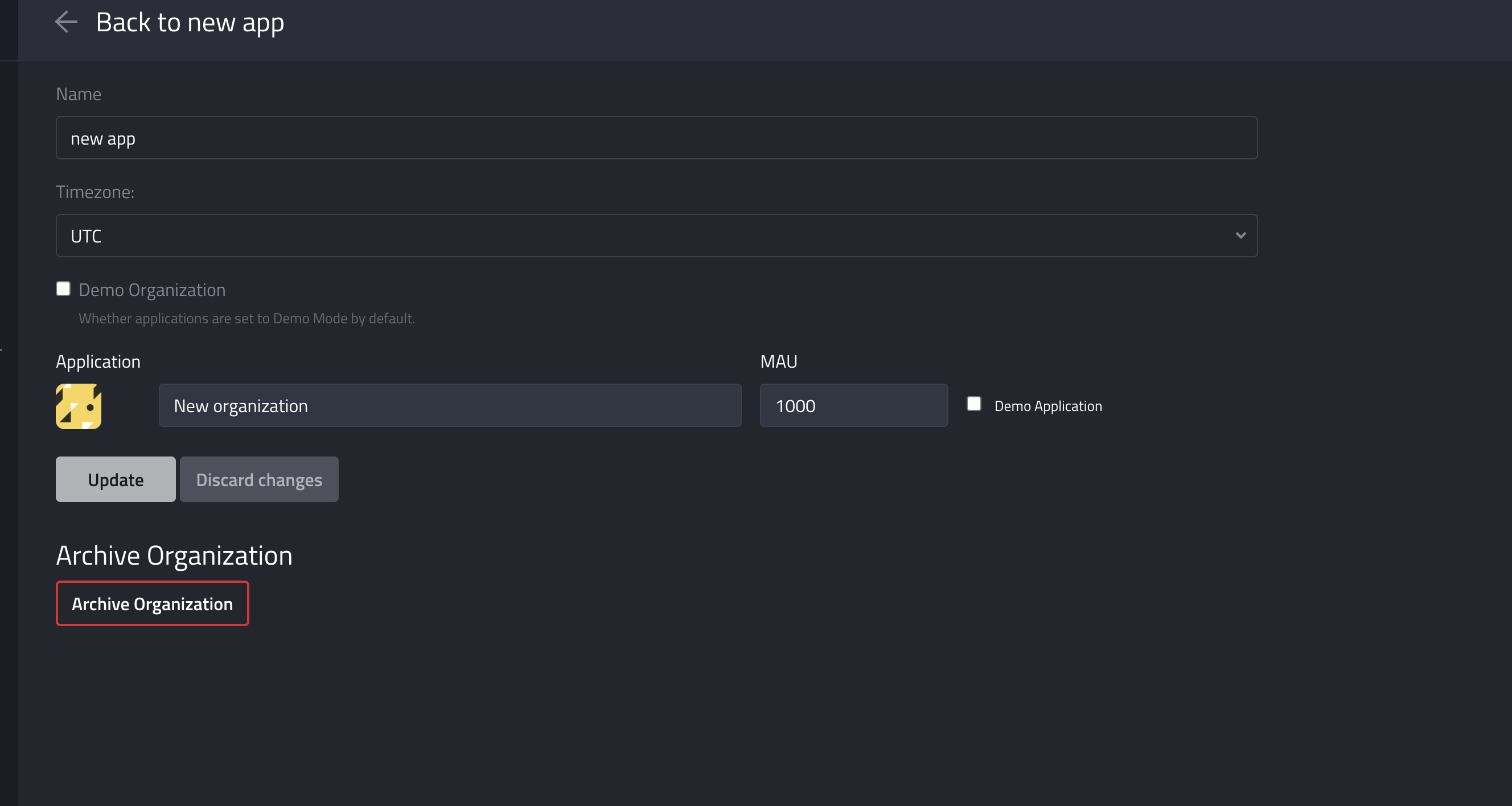The image size is (1512, 806).
Task: Edit the Name field containing 'new app'
Action: coord(656,138)
